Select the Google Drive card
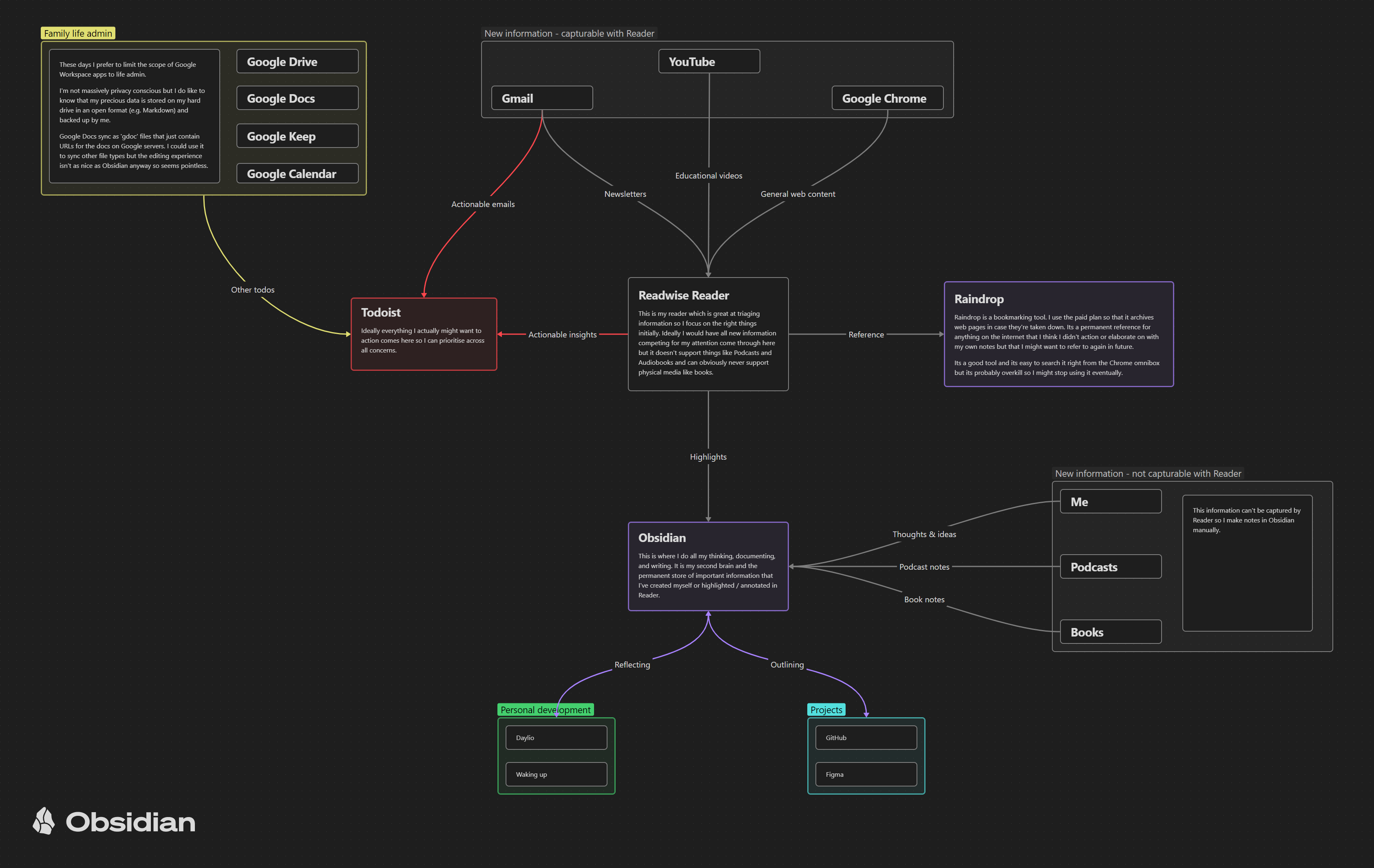The image size is (1374, 868). point(297,61)
